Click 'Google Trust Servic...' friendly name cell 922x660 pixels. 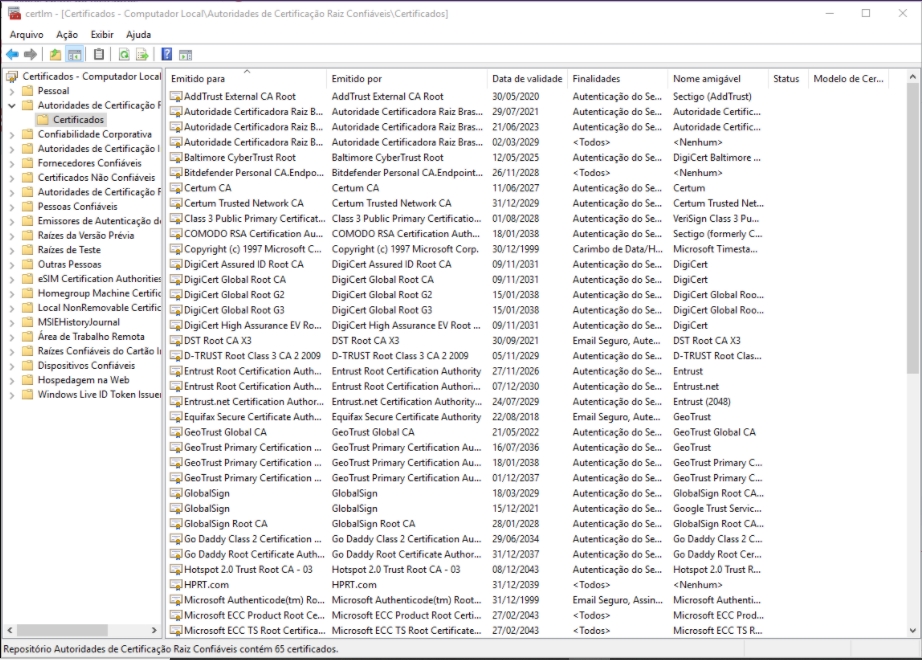point(717,508)
